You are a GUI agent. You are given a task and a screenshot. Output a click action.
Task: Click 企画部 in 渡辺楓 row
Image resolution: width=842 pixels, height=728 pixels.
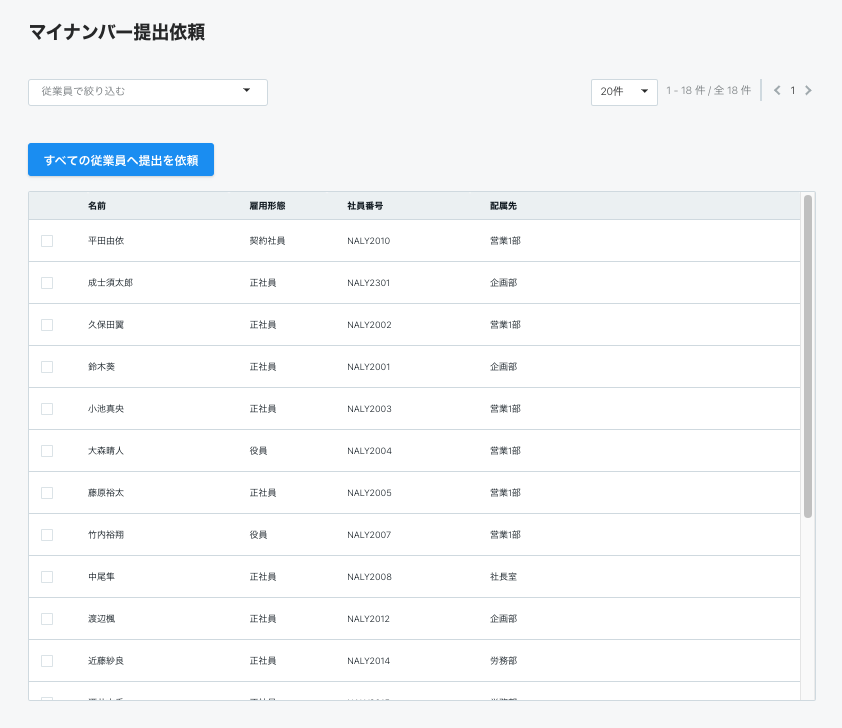point(503,619)
